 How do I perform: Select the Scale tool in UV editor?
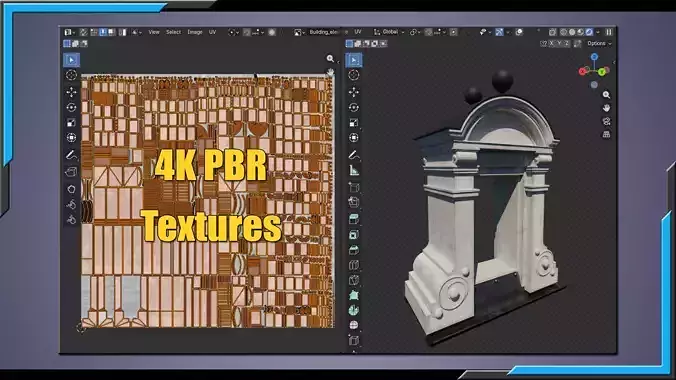pyautogui.click(x=71, y=123)
